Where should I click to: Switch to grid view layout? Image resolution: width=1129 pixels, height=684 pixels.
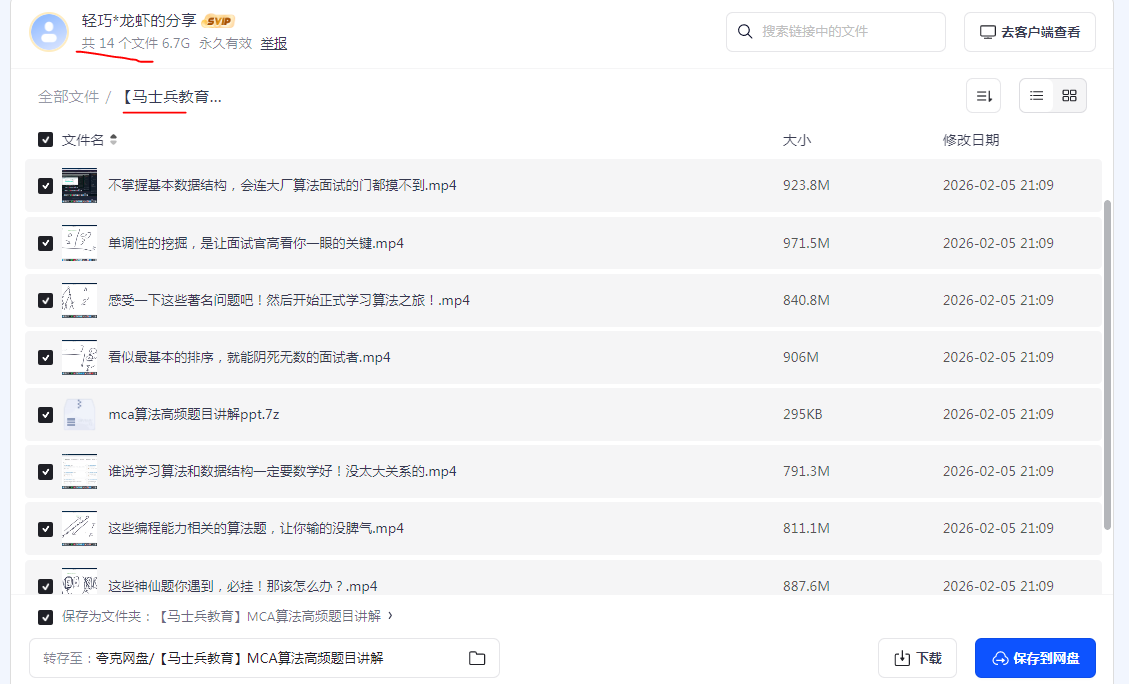pos(1069,96)
